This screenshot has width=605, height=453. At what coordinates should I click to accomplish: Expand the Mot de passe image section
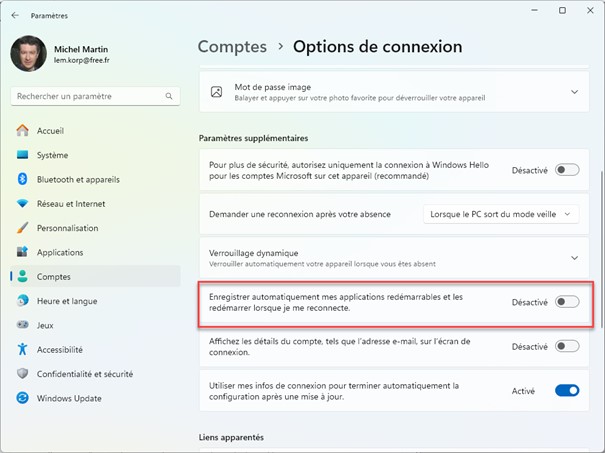574,92
